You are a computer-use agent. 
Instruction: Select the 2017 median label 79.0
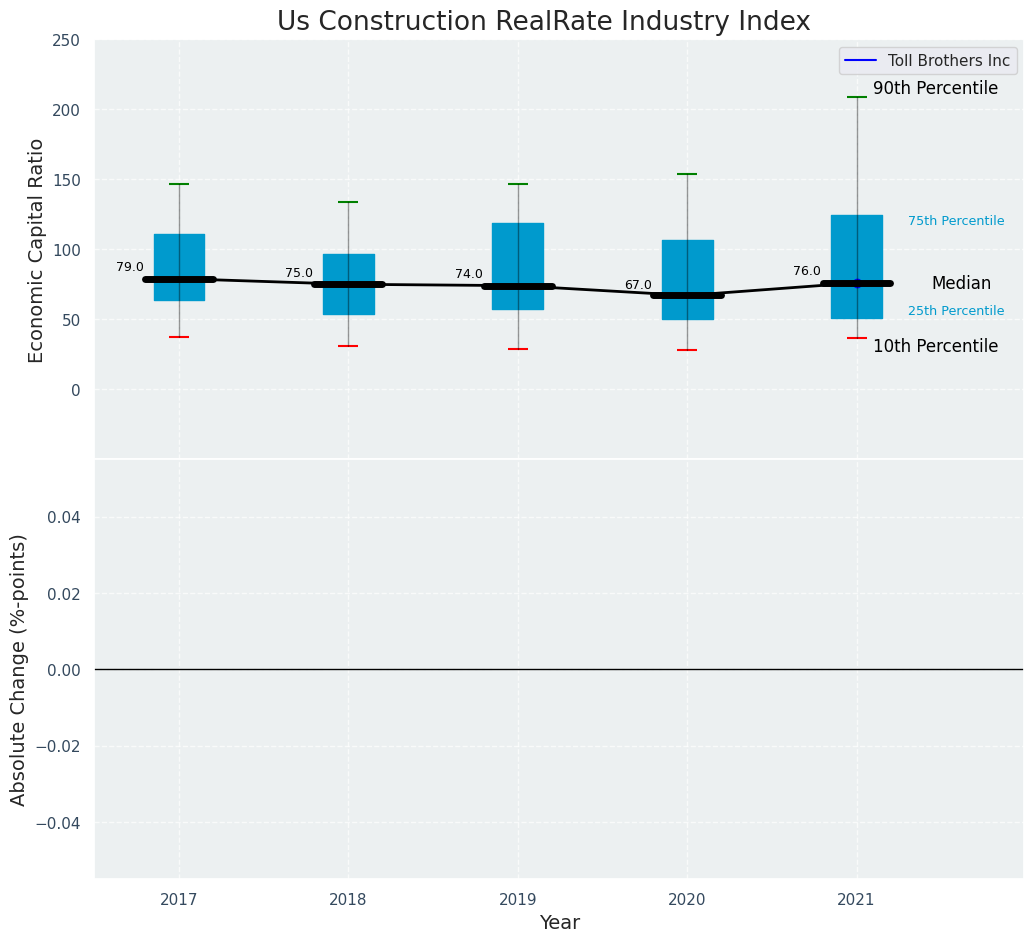point(130,267)
